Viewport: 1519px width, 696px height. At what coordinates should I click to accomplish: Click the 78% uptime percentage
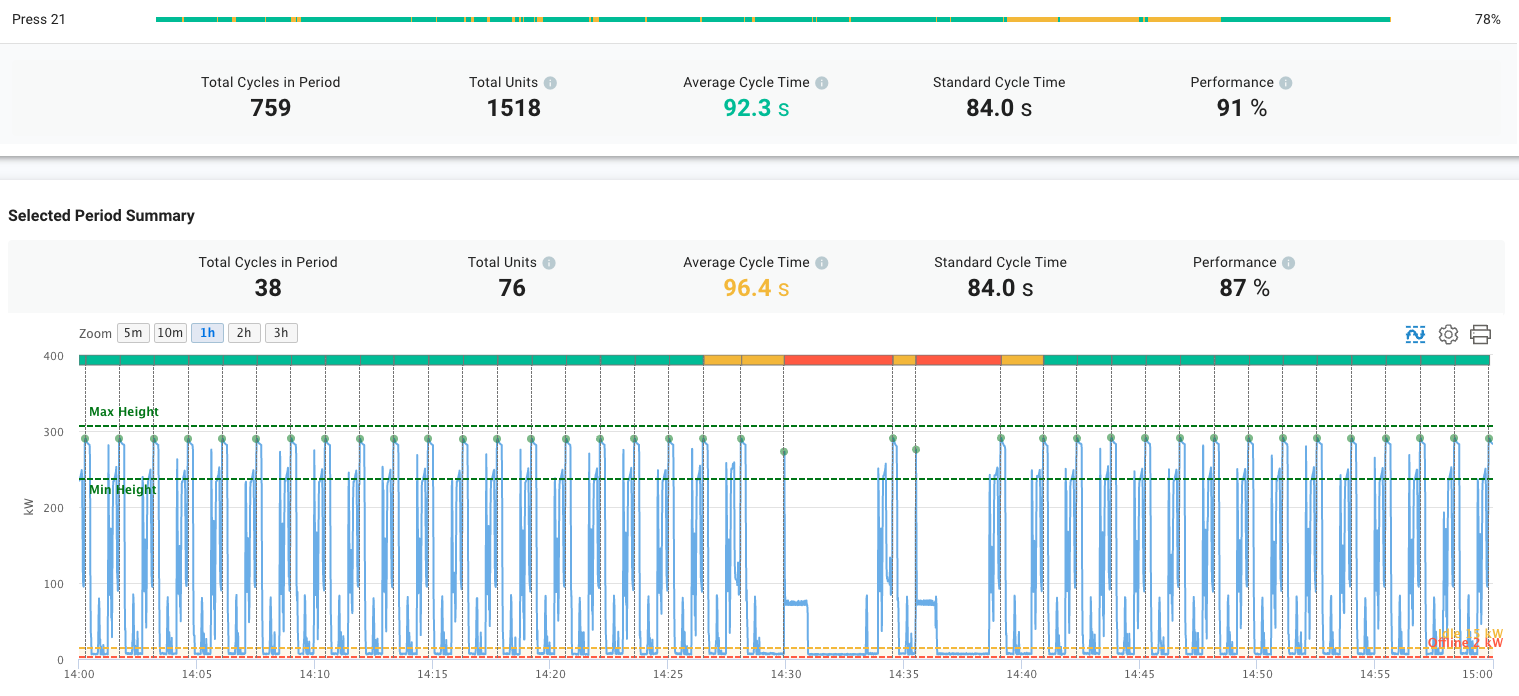[x=1487, y=18]
